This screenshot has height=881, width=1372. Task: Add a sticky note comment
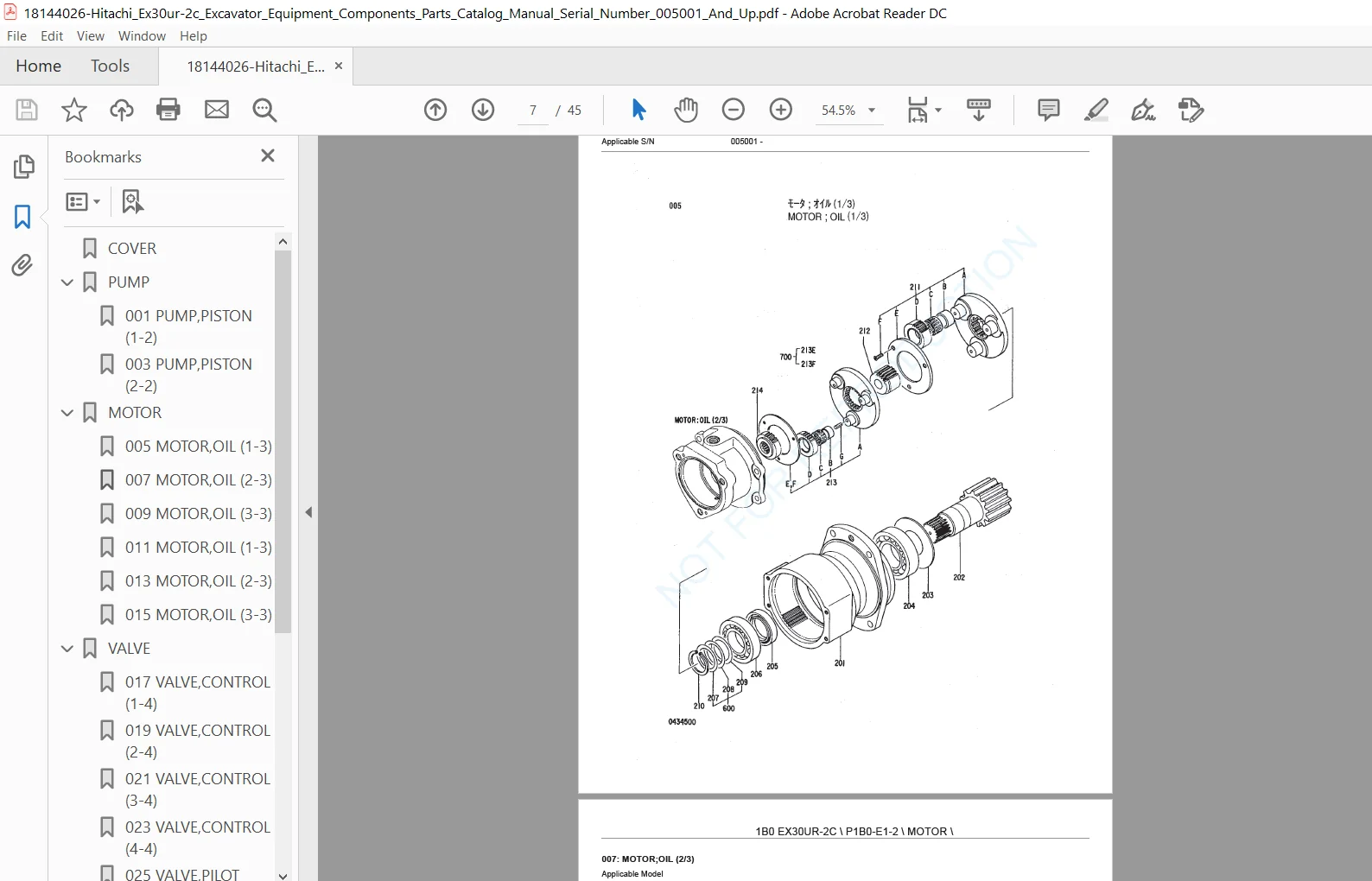point(1049,110)
